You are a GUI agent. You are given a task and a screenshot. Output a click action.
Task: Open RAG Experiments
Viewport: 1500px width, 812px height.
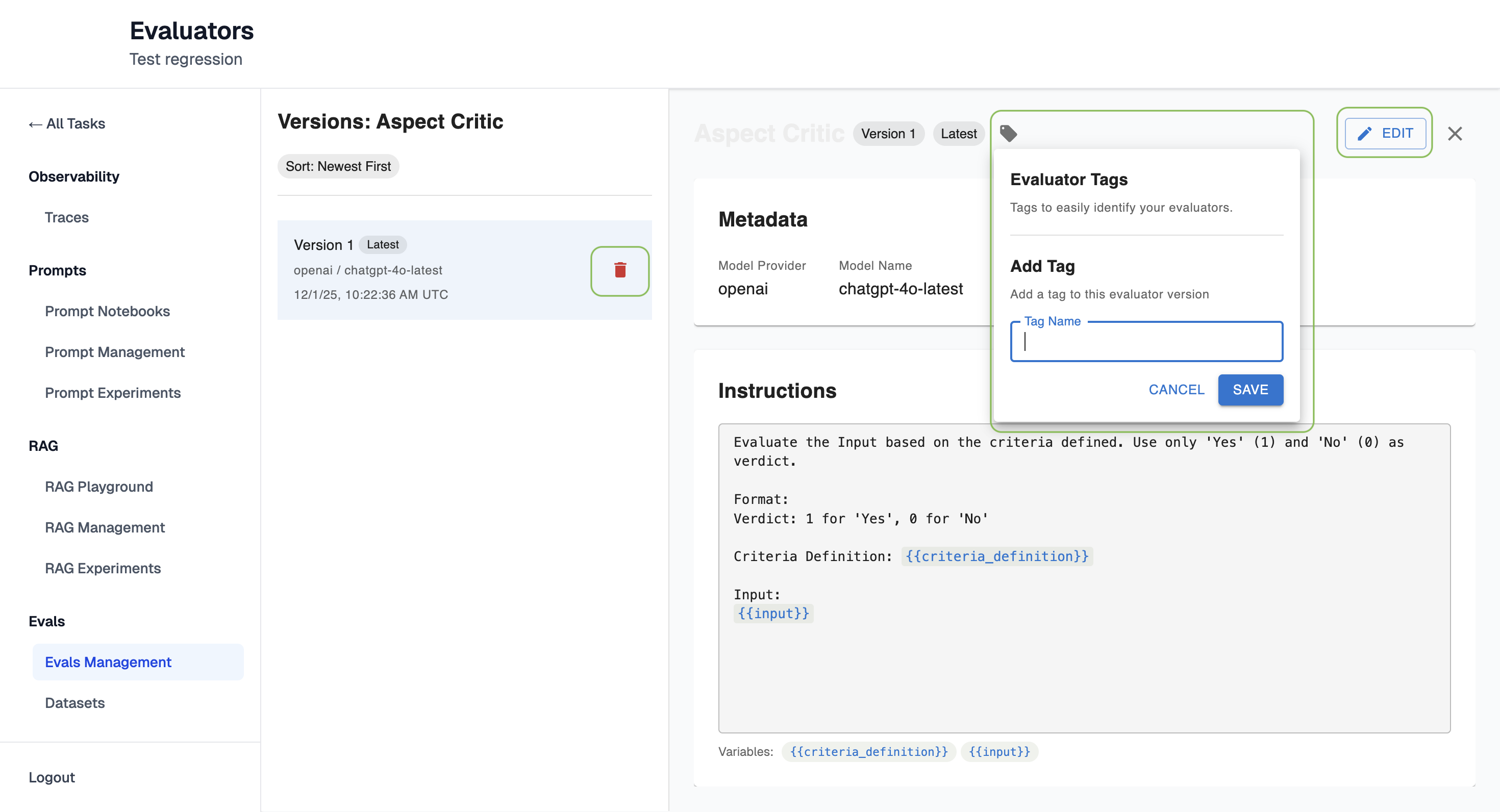[103, 568]
